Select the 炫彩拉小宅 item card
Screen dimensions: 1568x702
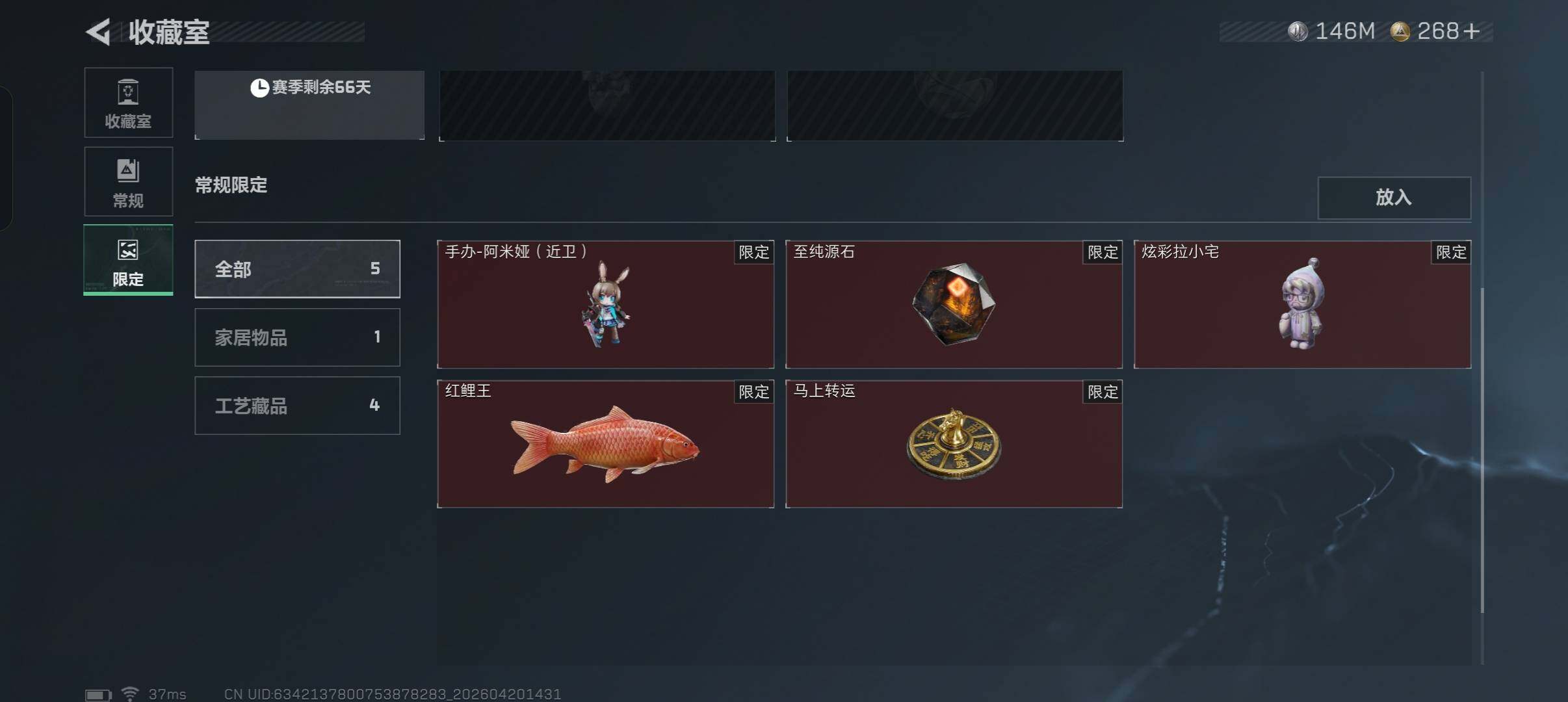tap(1302, 304)
